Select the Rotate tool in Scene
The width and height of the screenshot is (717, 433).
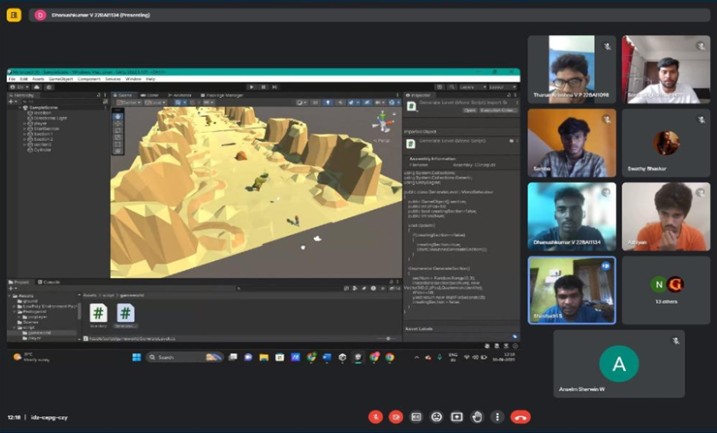click(118, 130)
